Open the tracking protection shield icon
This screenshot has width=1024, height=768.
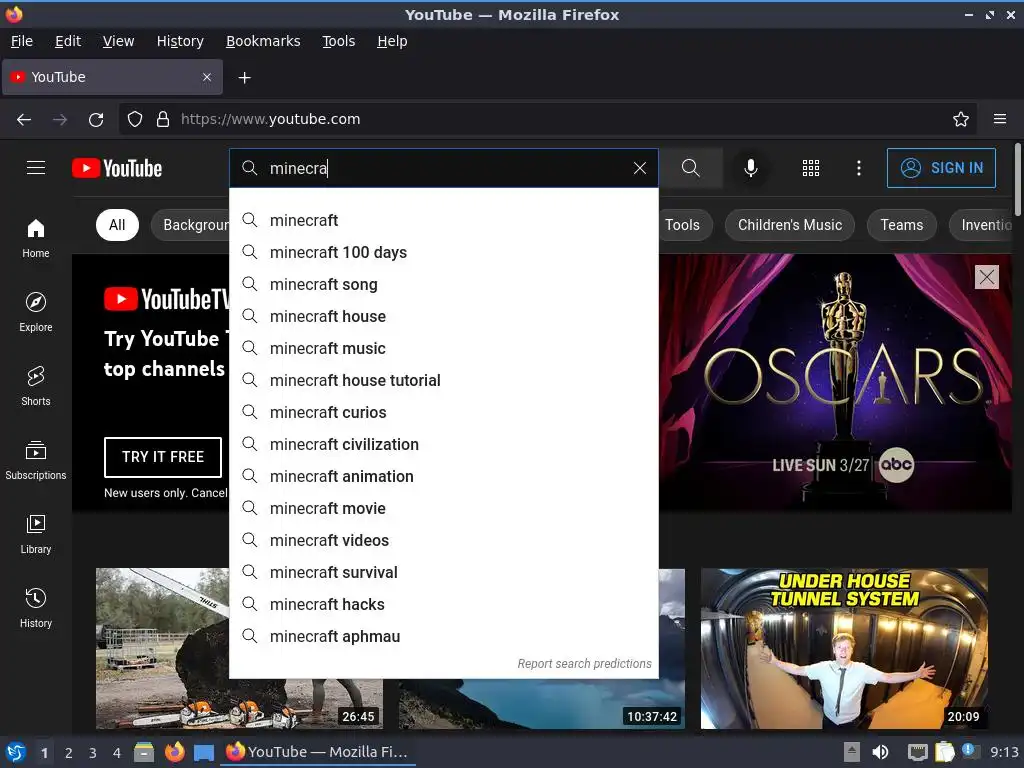click(135, 120)
